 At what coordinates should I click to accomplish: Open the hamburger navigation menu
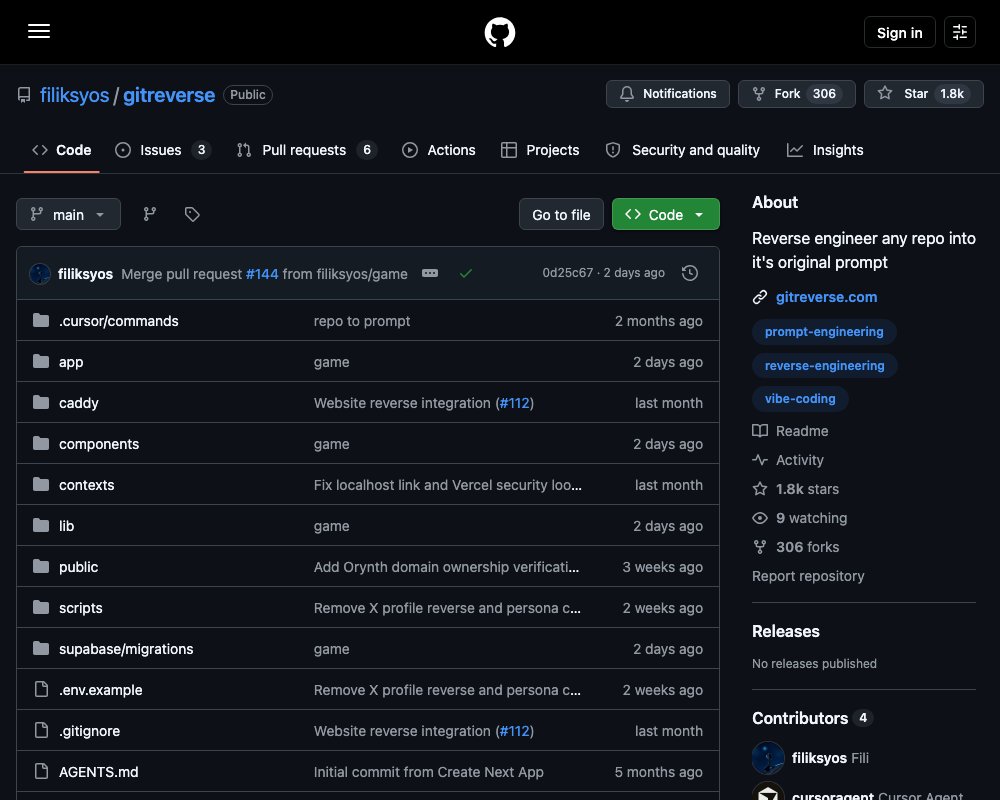(x=39, y=31)
